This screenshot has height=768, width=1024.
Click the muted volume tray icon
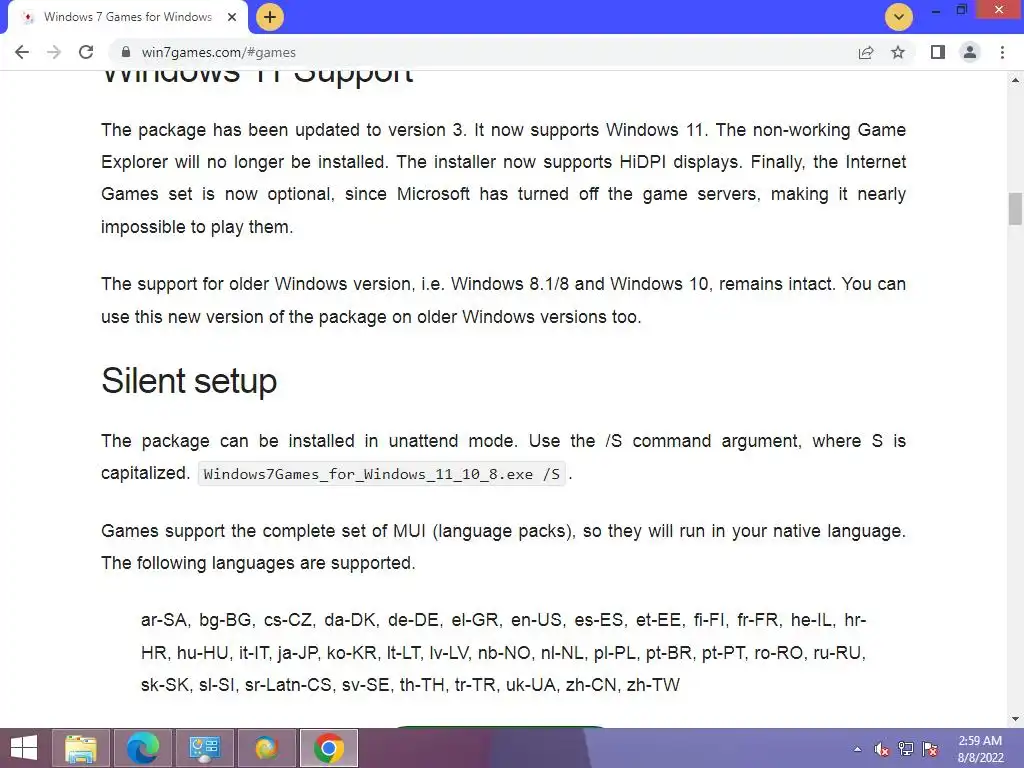coord(882,750)
